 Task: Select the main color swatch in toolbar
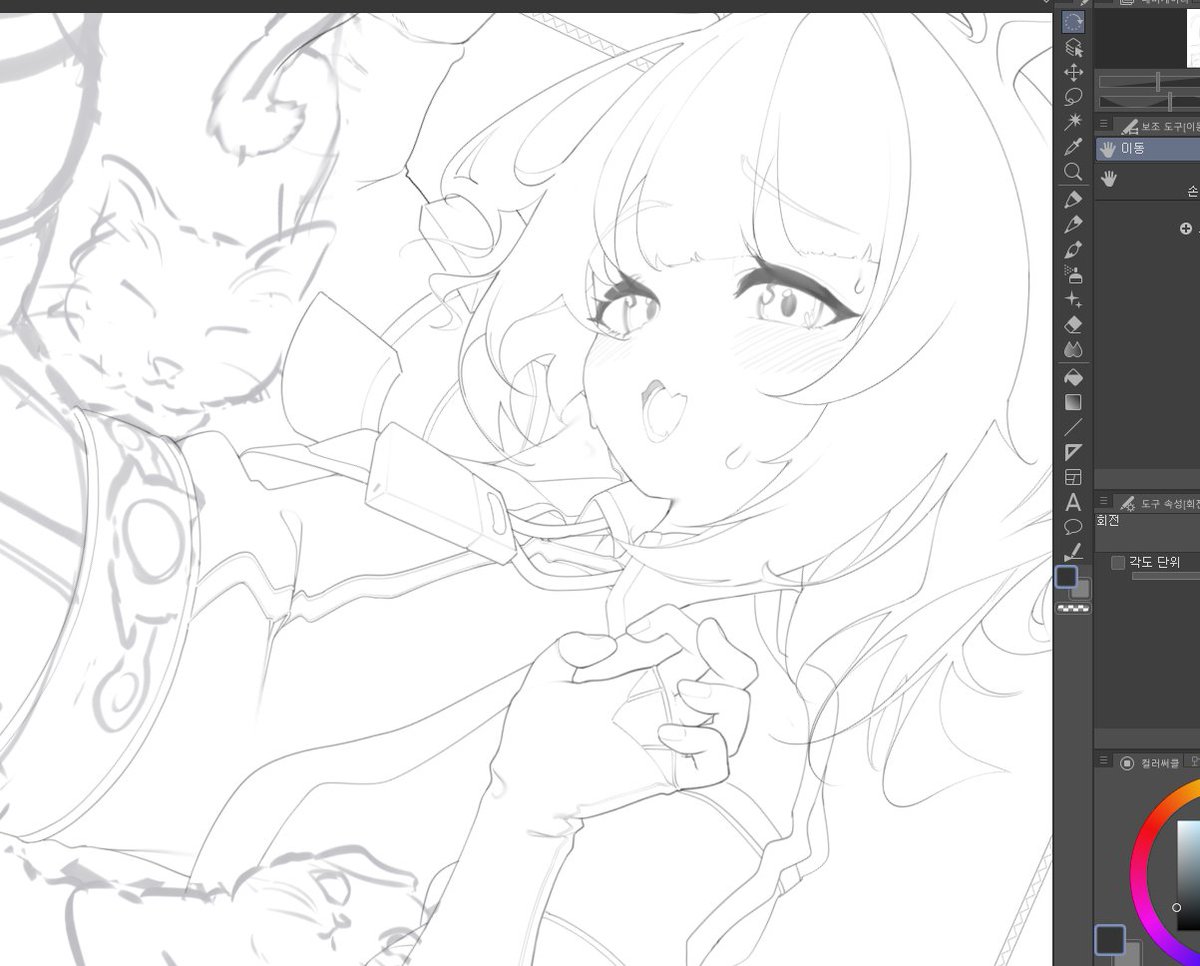click(1067, 576)
